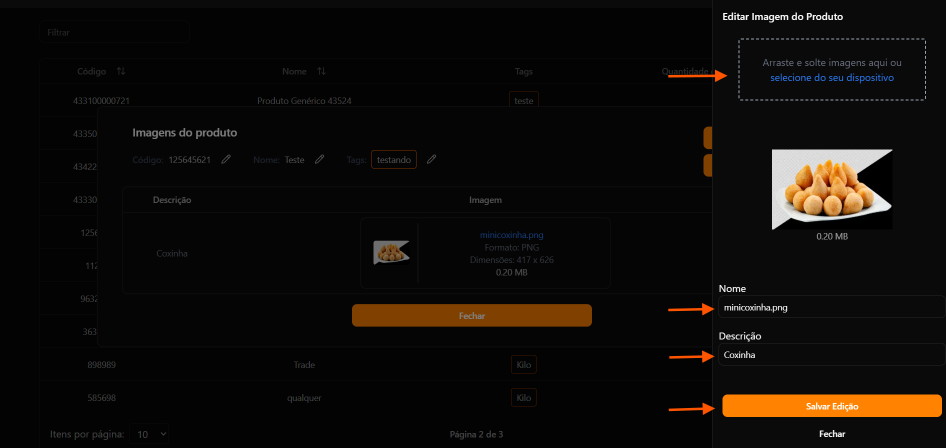Focus the Descrição input field

pos(831,355)
